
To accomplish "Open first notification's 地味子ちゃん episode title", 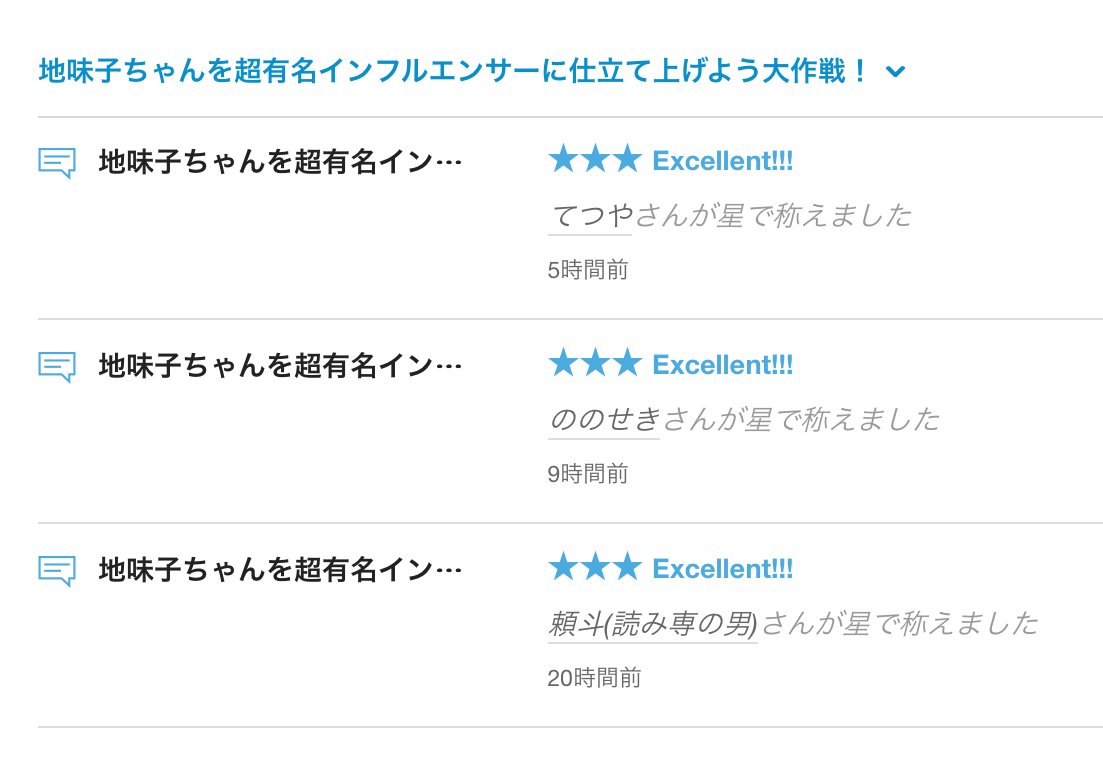I will pos(280,162).
